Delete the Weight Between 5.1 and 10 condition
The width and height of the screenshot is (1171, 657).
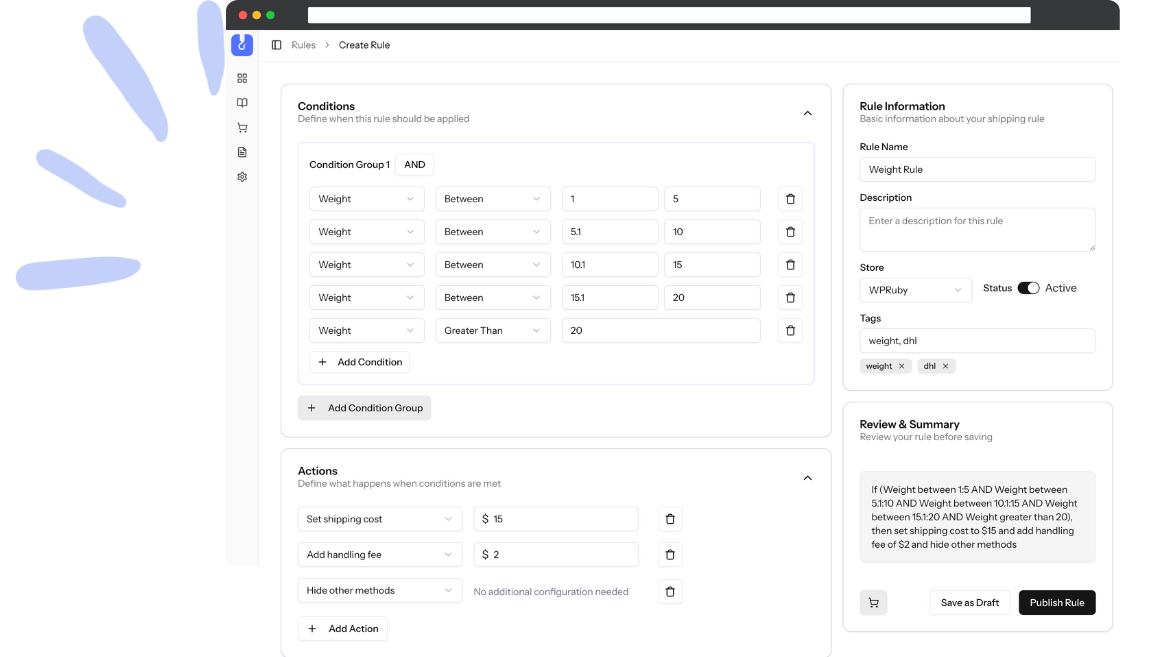tap(790, 231)
